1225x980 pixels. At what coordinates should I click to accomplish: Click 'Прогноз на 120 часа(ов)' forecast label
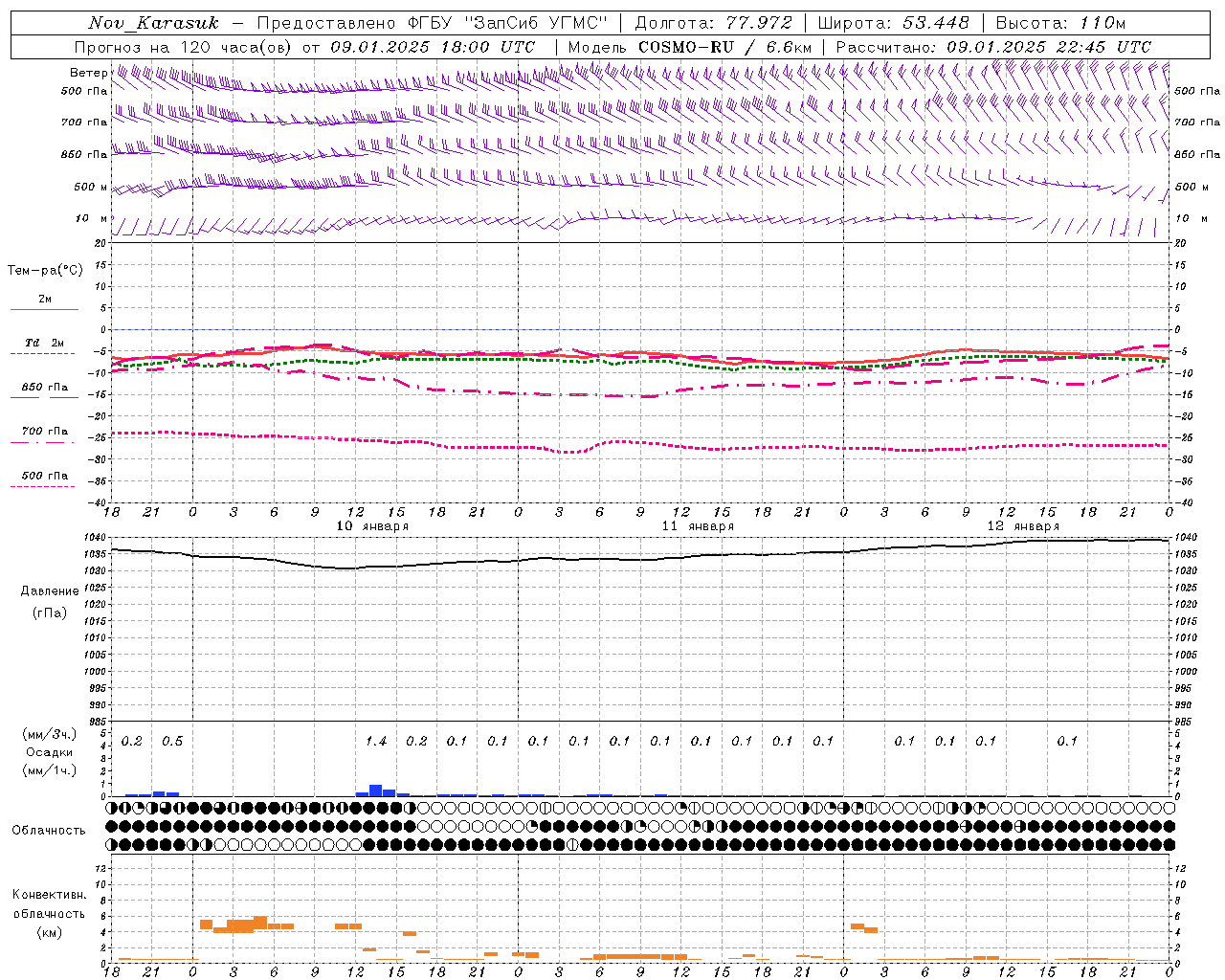pyautogui.click(x=185, y=47)
